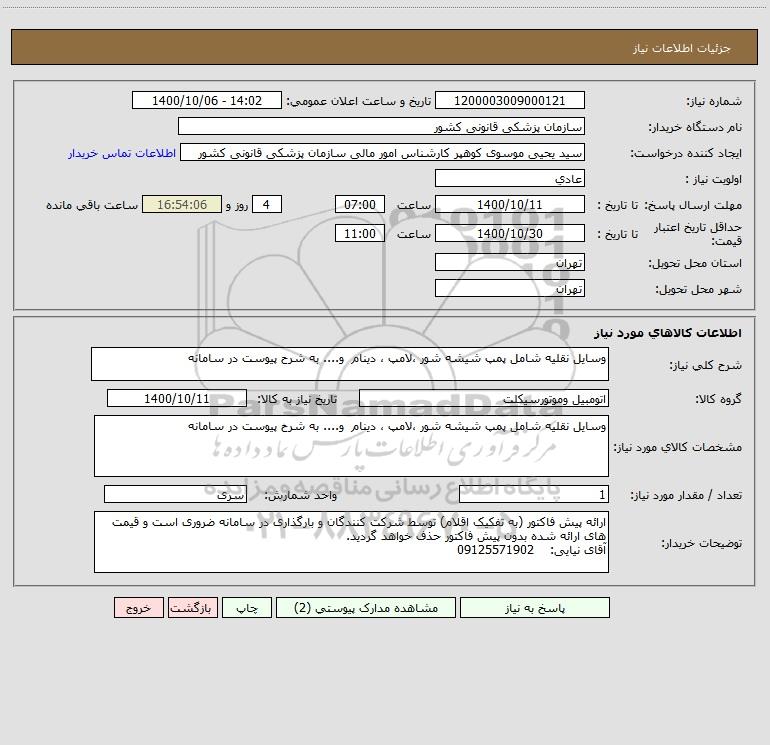Click price validity time field 11:00
The image size is (770, 745).
359,233
